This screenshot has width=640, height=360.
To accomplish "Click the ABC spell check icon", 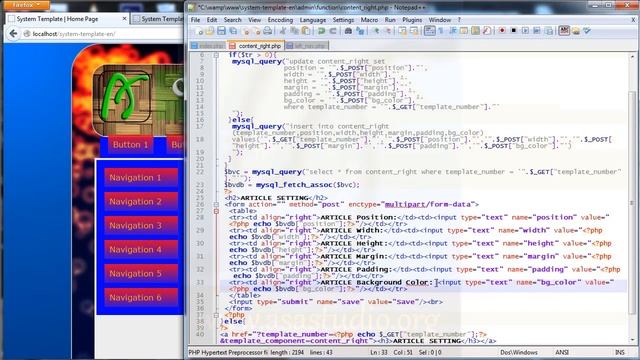I will pyautogui.click(x=564, y=31).
